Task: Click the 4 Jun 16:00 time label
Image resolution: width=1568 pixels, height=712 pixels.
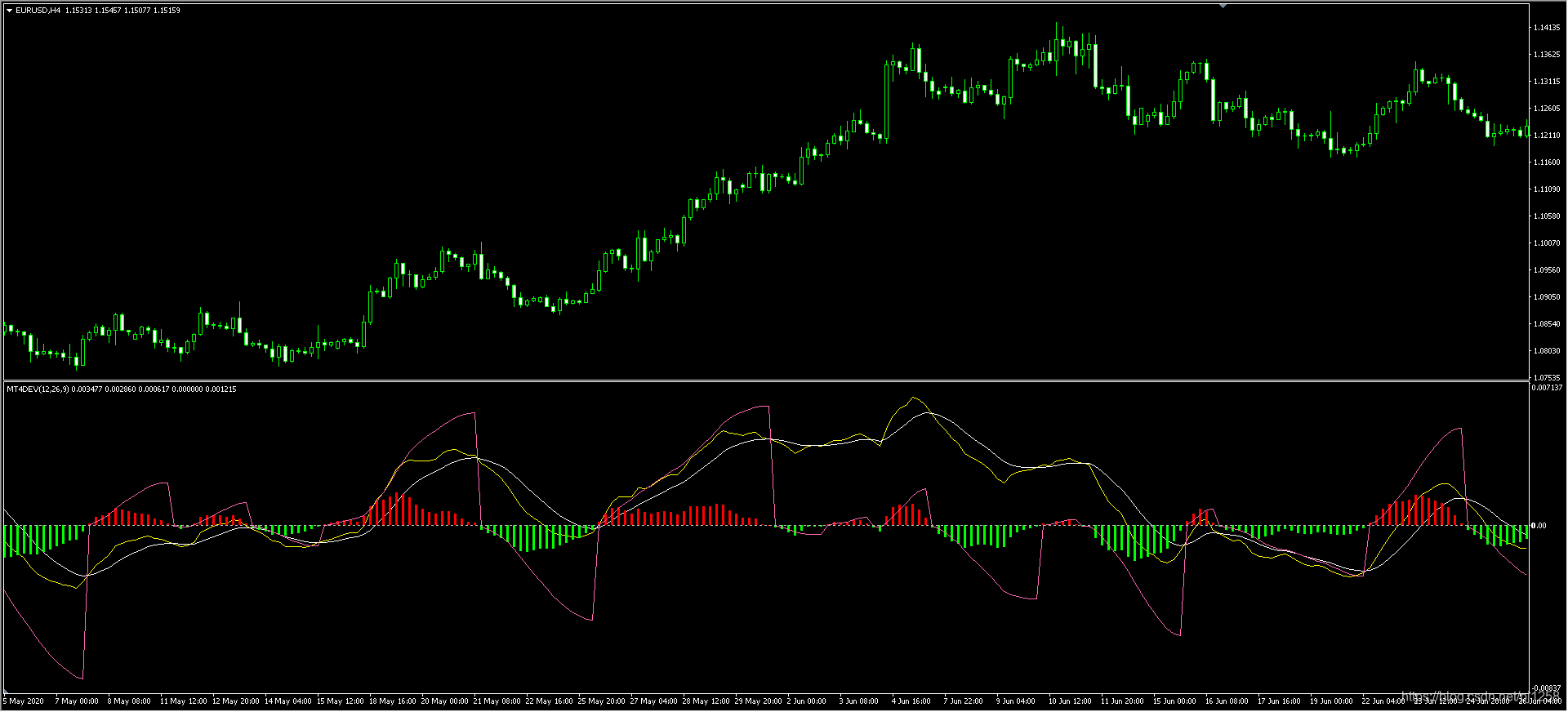Action: pyautogui.click(x=911, y=701)
